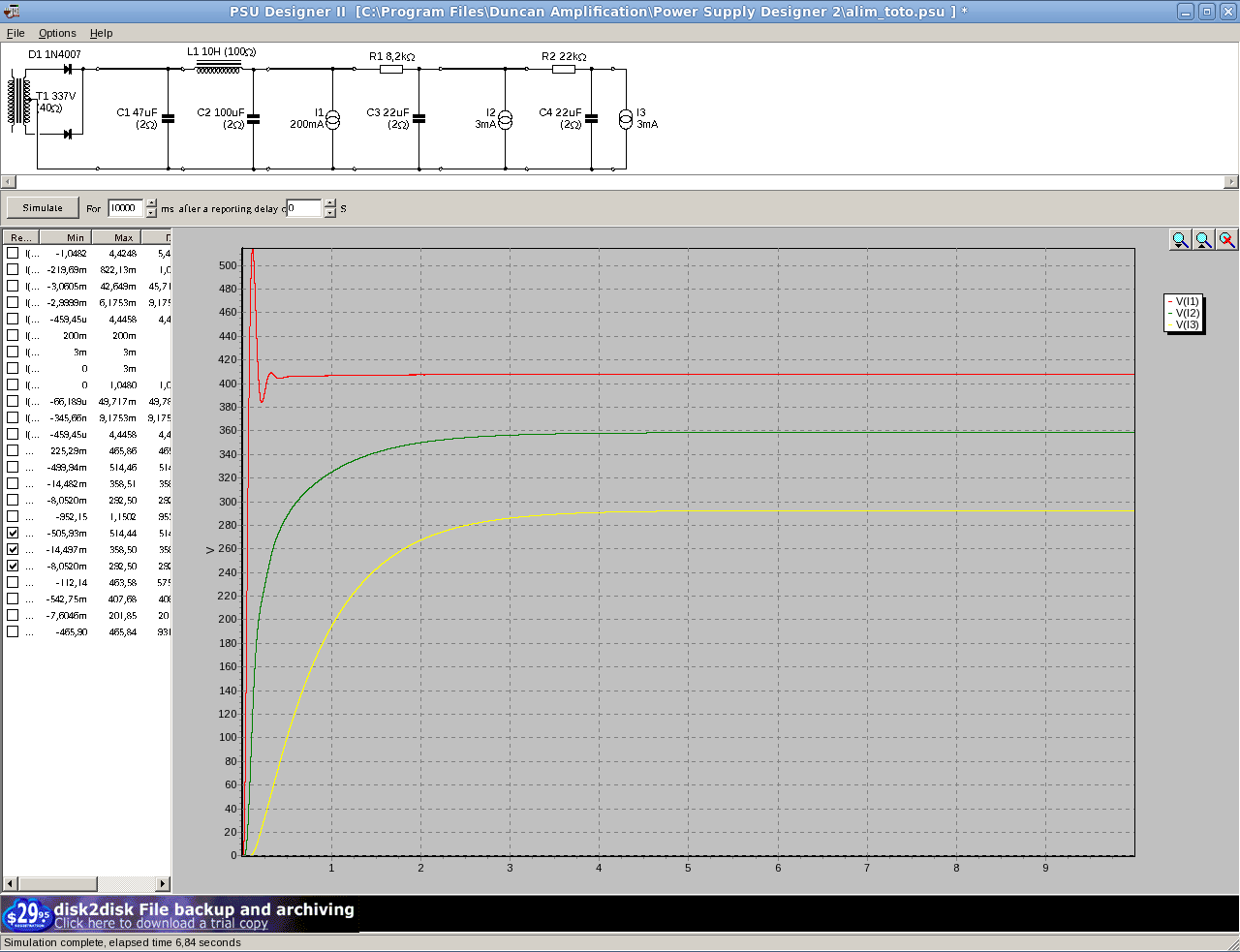Click the window resize grip in status bar

point(1232,944)
